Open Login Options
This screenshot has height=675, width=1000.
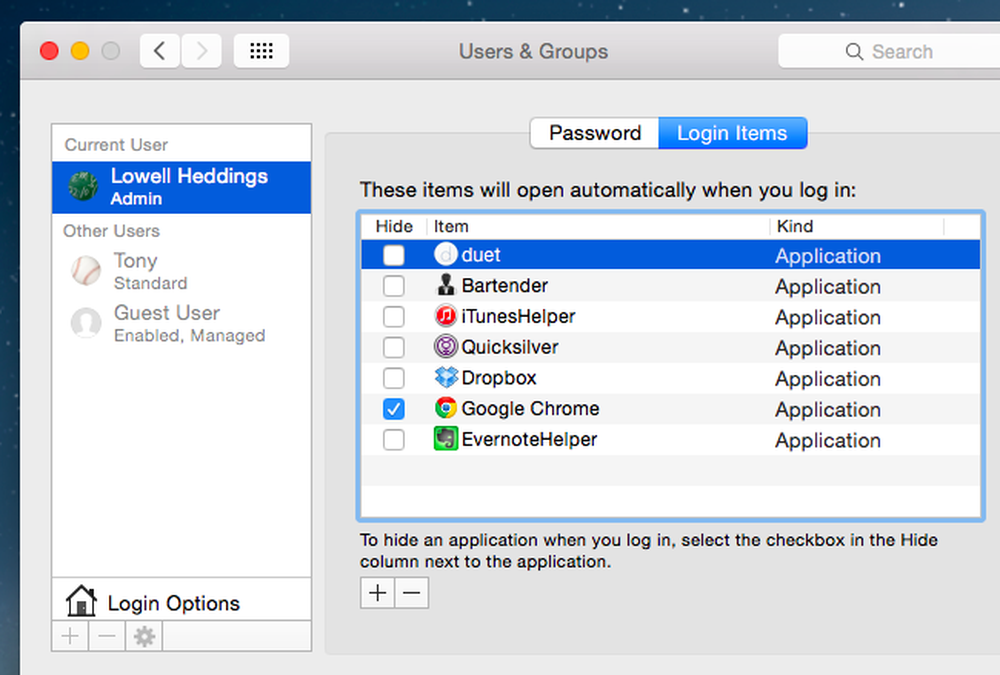click(x=182, y=600)
